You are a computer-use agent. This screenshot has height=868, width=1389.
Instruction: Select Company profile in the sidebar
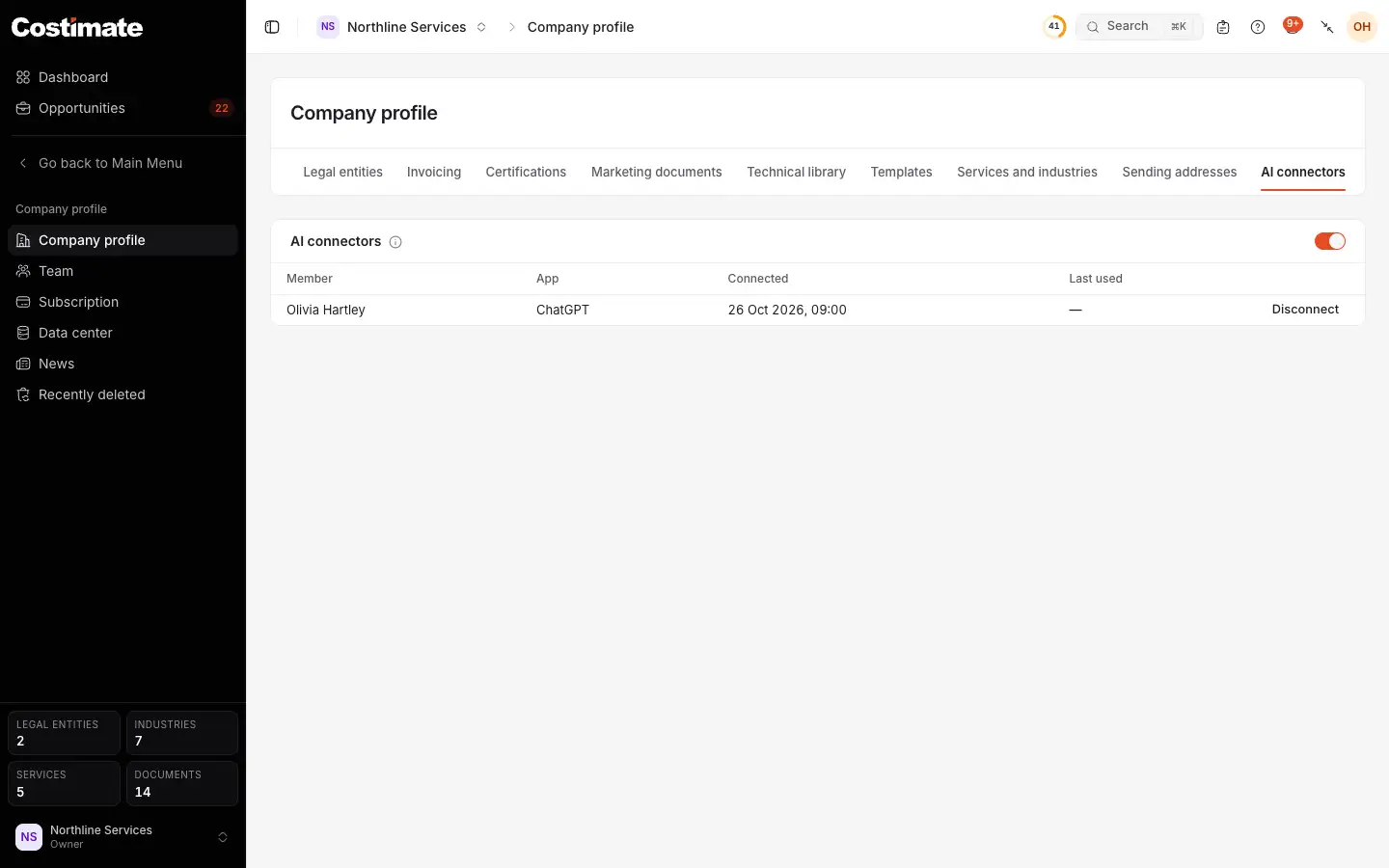pyautogui.click(x=123, y=240)
